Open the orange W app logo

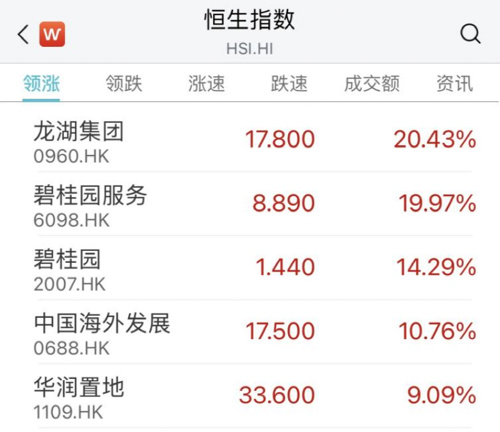pyautogui.click(x=52, y=34)
